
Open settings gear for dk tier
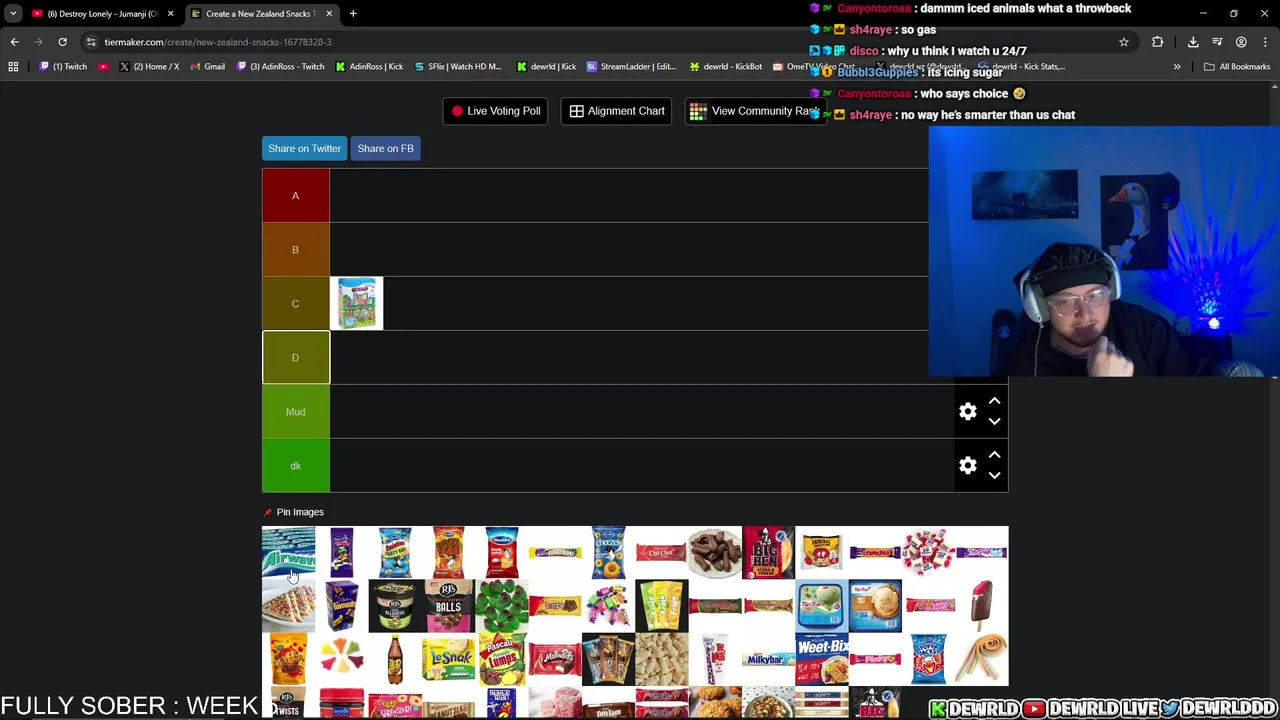coord(967,465)
